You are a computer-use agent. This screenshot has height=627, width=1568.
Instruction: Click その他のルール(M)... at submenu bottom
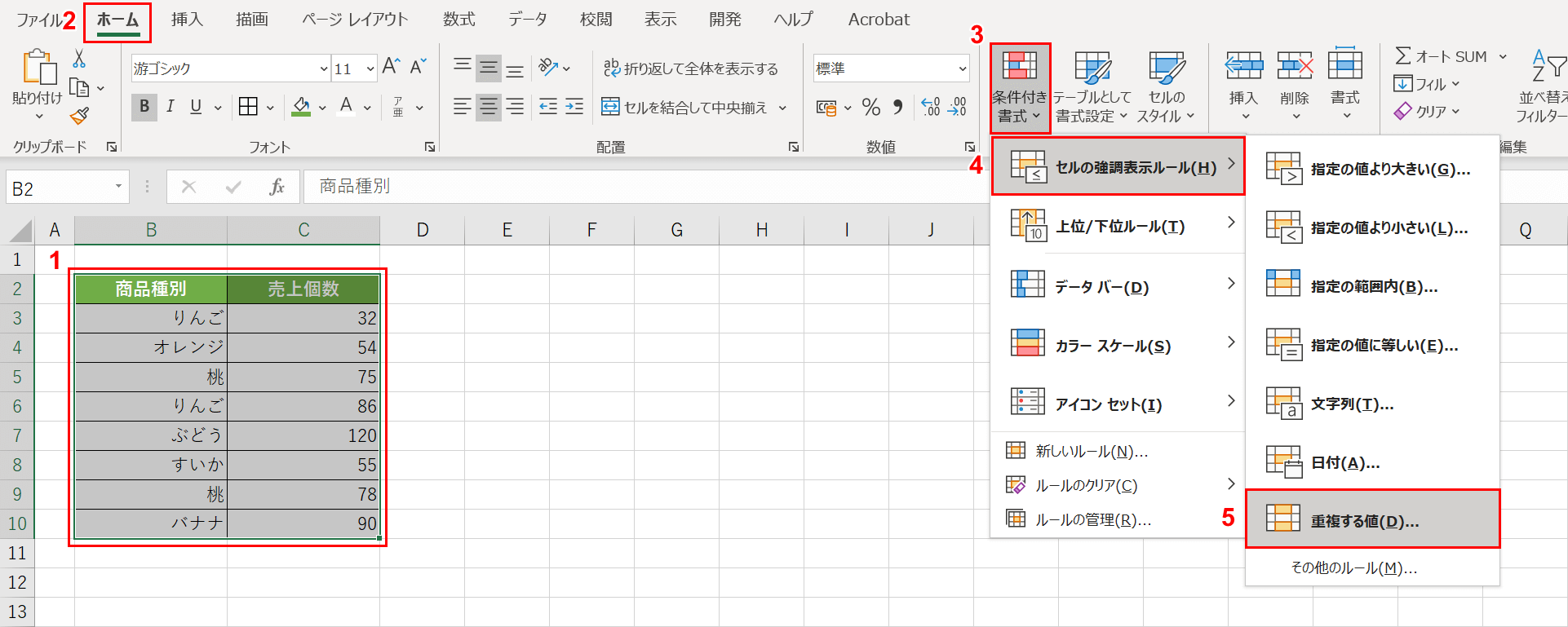pyautogui.click(x=1353, y=567)
